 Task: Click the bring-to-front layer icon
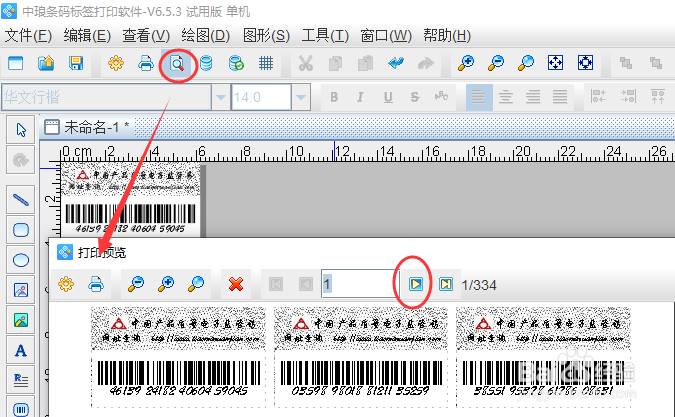point(626,63)
